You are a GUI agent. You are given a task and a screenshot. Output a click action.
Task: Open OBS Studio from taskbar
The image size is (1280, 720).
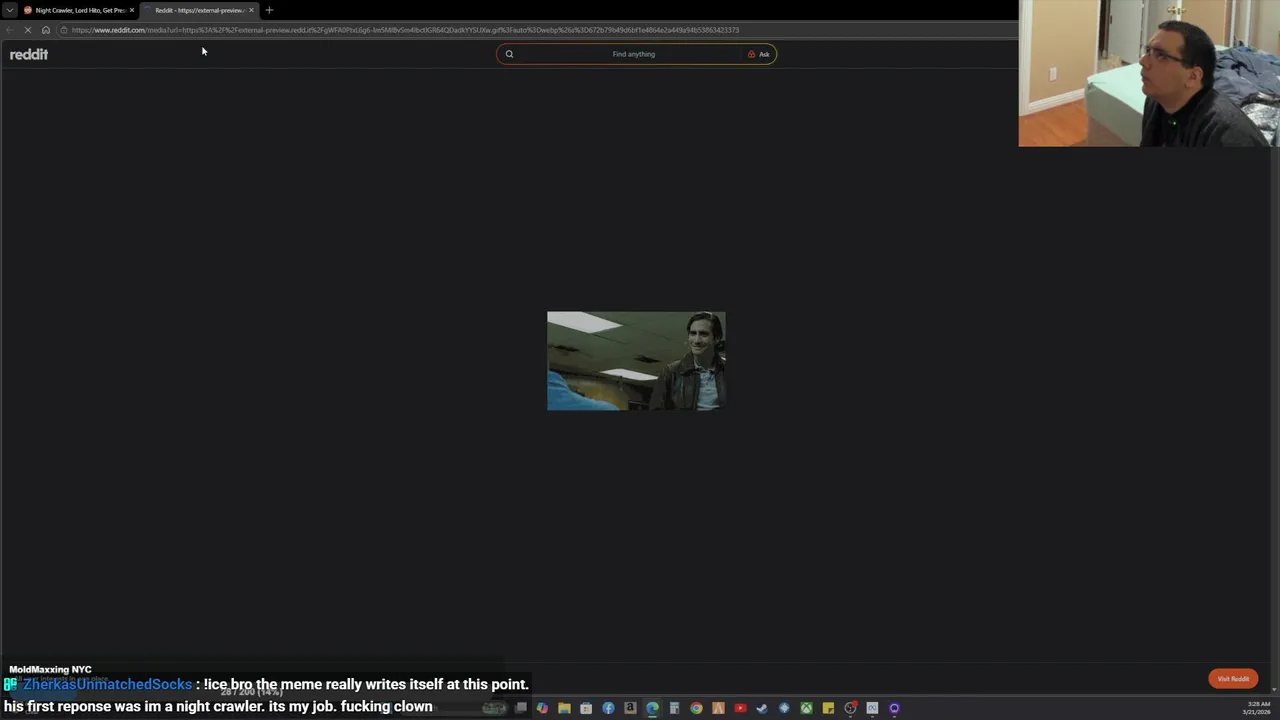pos(850,708)
